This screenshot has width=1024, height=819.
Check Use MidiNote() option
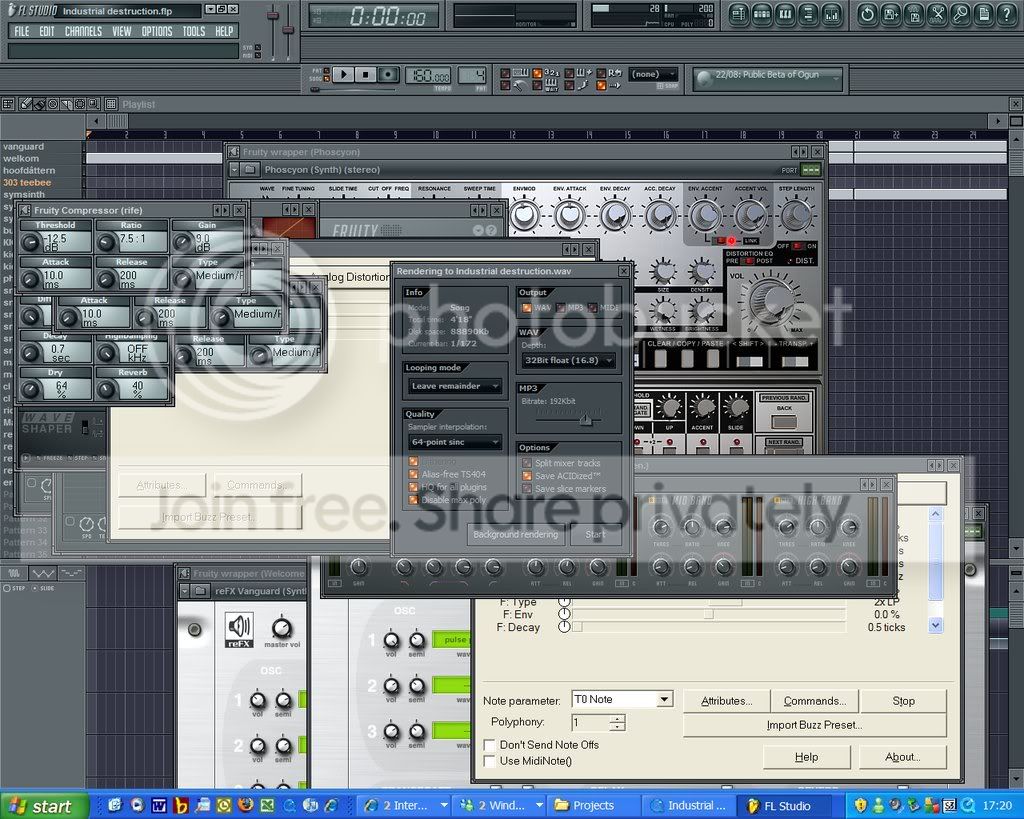488,761
